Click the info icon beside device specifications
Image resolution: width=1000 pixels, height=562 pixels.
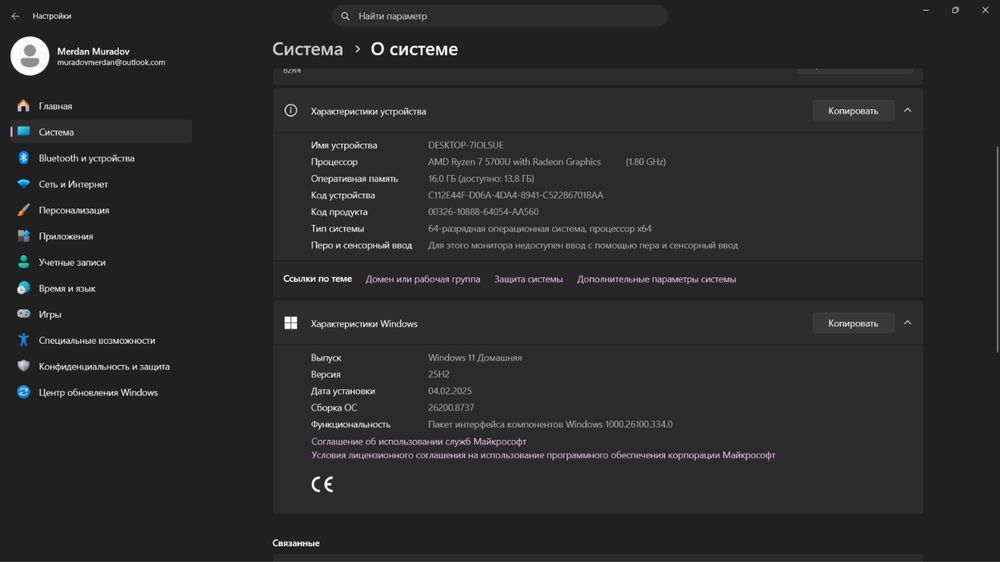[291, 111]
